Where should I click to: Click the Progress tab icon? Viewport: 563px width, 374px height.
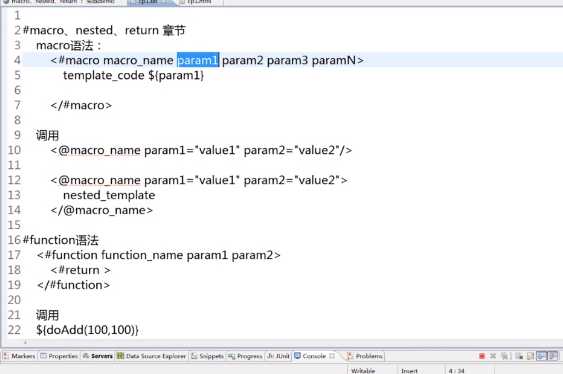tap(232, 356)
